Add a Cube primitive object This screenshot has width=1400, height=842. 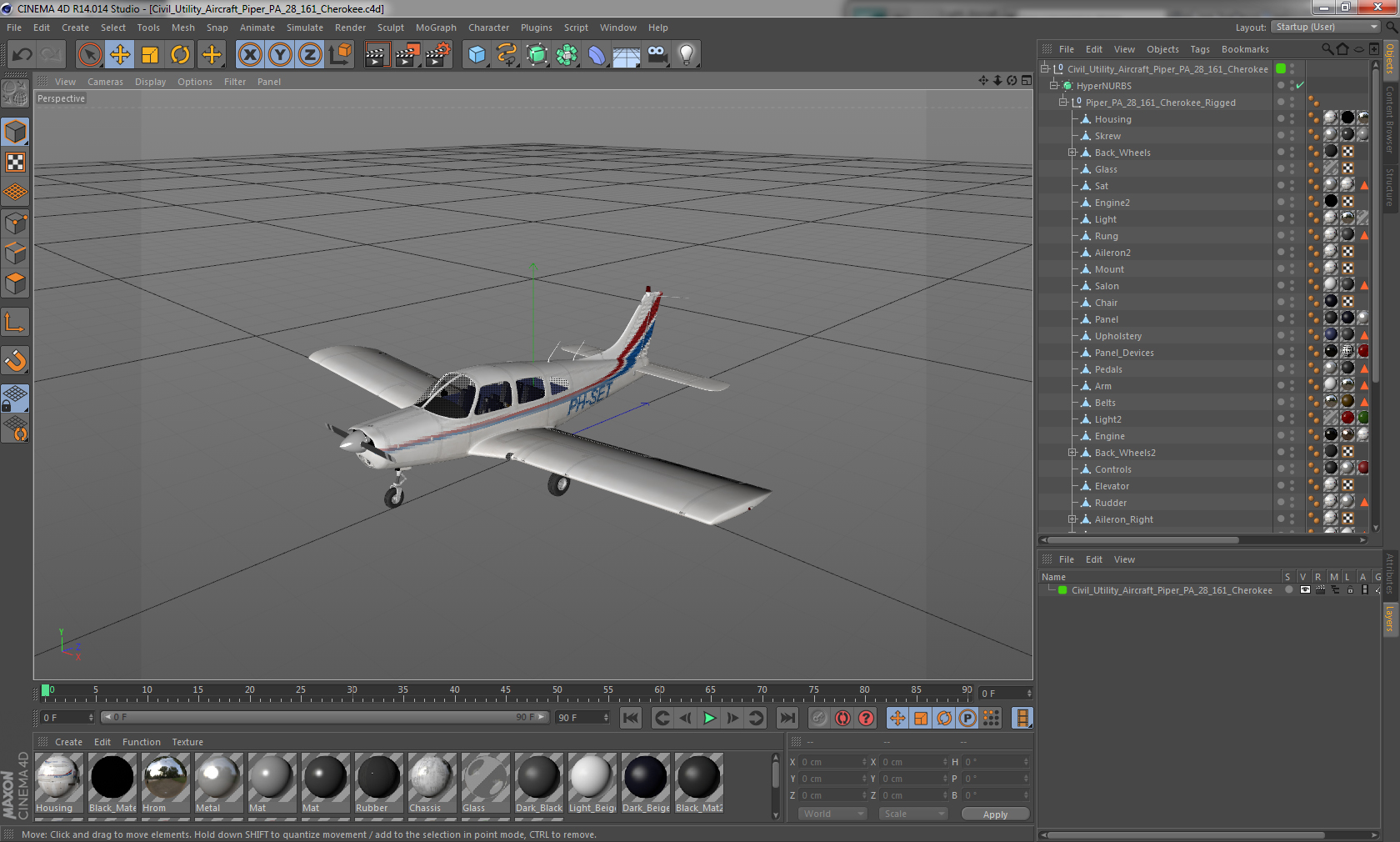(x=477, y=55)
